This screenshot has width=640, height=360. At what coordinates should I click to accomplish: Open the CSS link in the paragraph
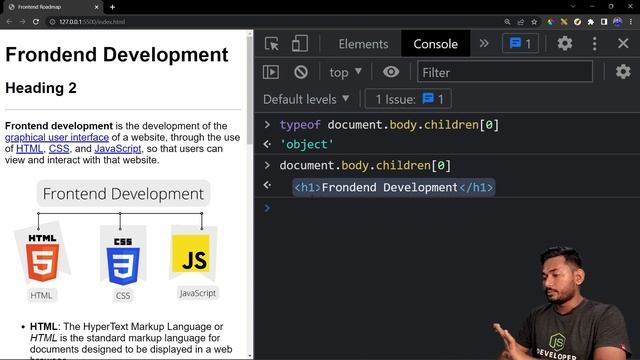tap(59, 149)
